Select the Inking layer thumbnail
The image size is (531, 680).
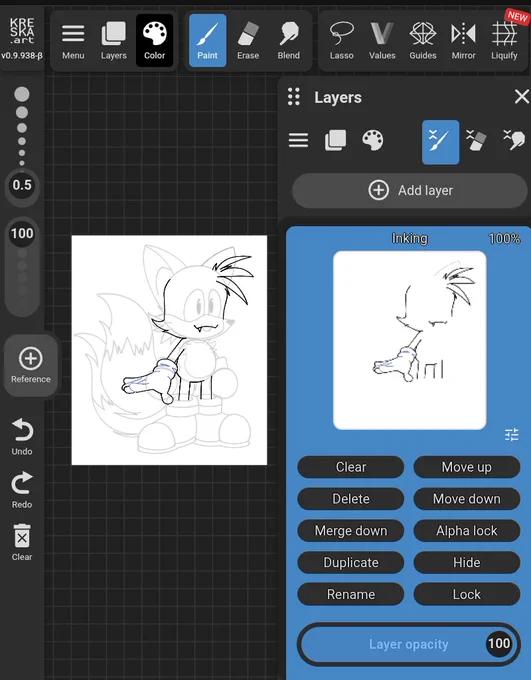[x=410, y=340]
